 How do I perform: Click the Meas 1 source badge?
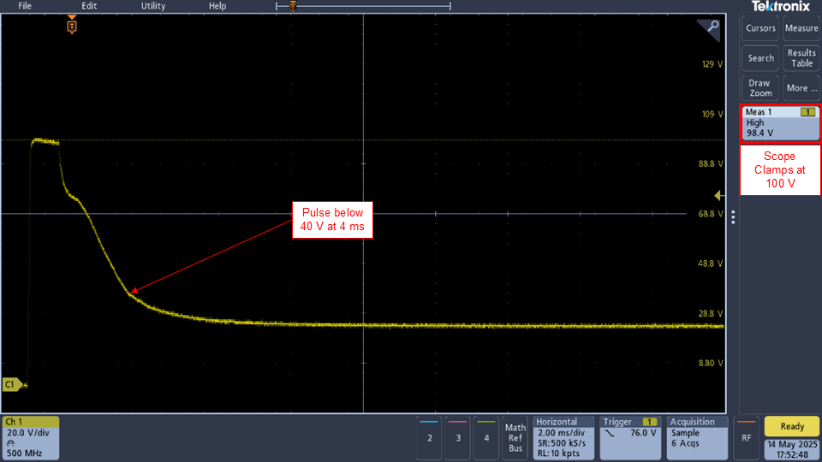point(806,113)
